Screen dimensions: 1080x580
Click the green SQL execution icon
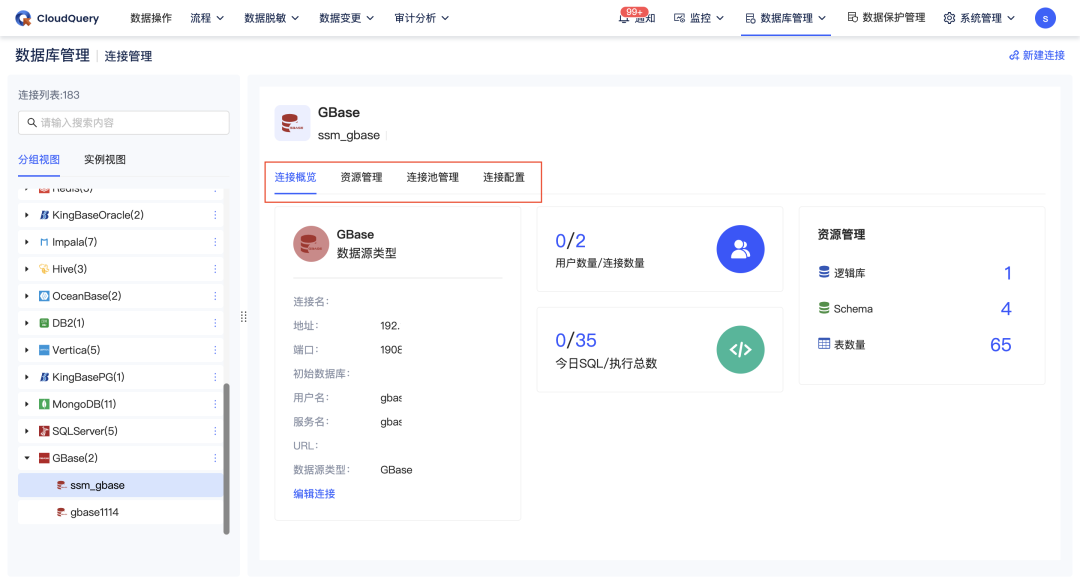pyautogui.click(x=740, y=350)
